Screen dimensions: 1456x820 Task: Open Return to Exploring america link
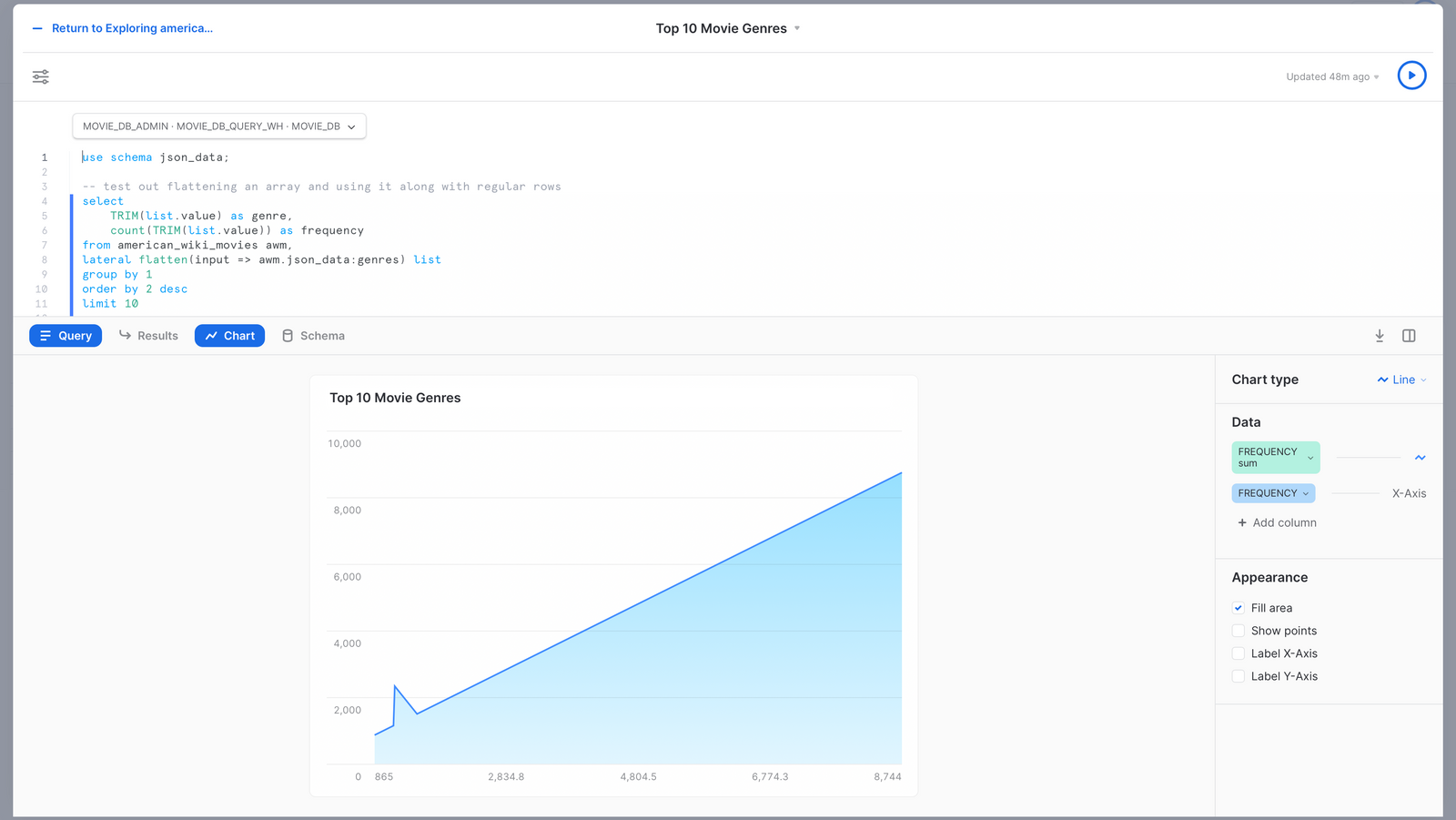(x=132, y=28)
